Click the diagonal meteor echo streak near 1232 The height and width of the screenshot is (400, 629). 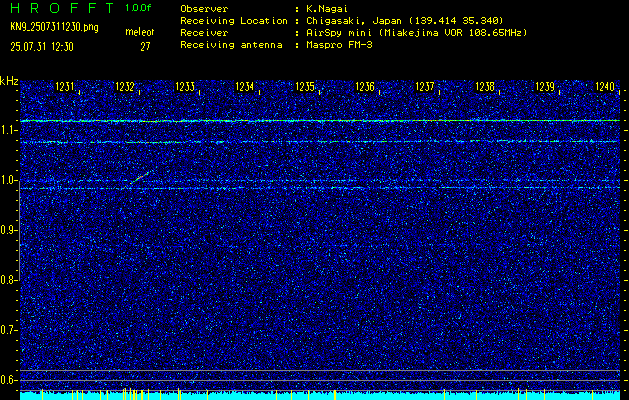pos(139,179)
